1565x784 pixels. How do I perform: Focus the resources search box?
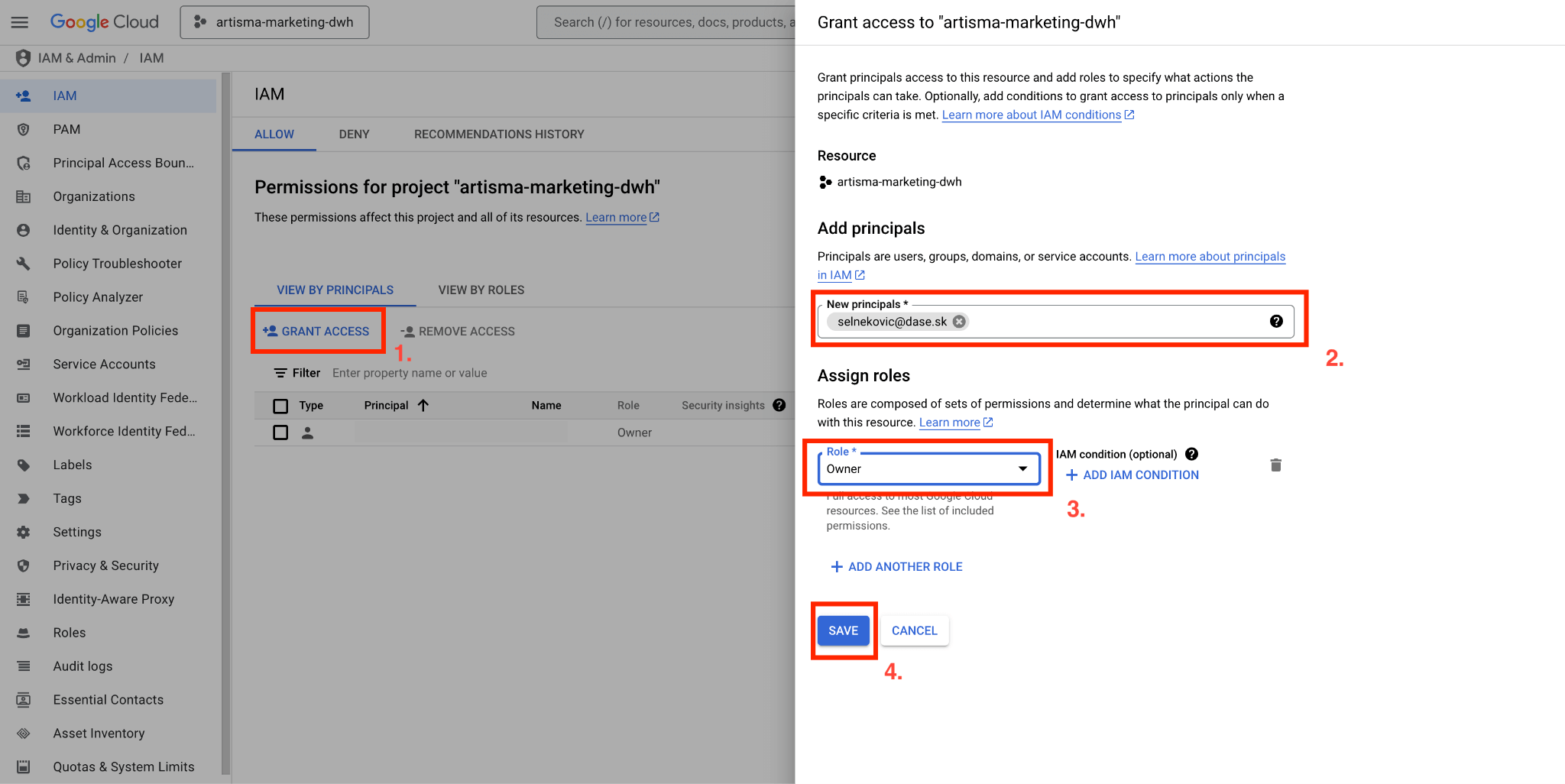coord(666,22)
